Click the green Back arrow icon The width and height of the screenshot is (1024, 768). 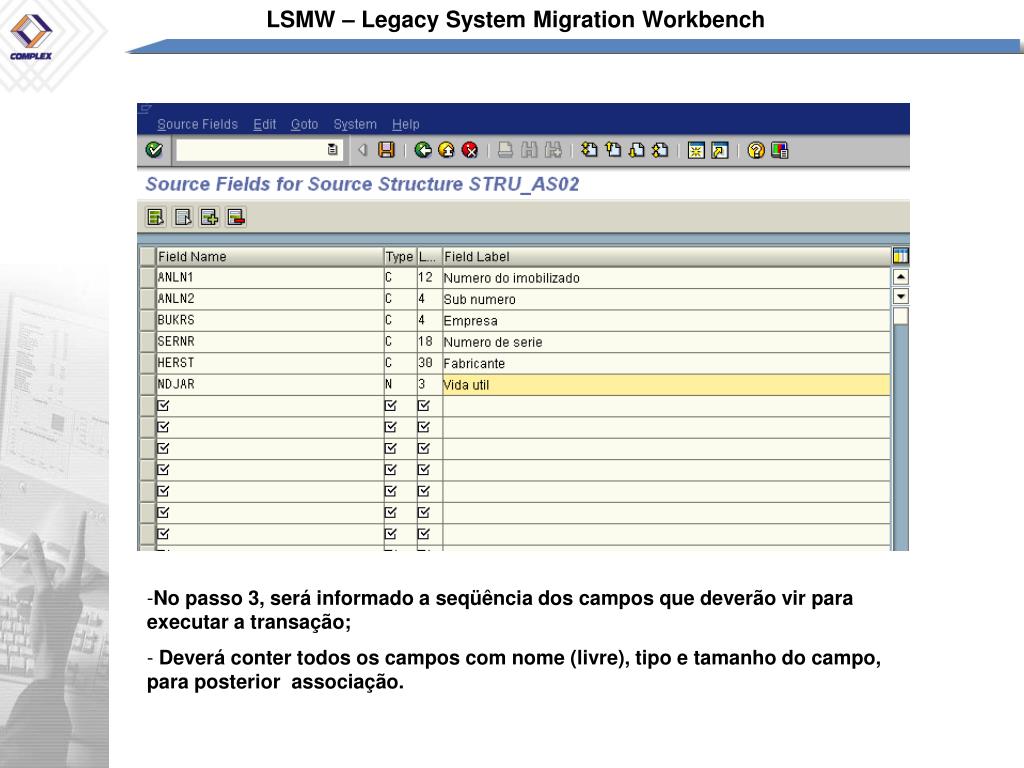pyautogui.click(x=423, y=150)
